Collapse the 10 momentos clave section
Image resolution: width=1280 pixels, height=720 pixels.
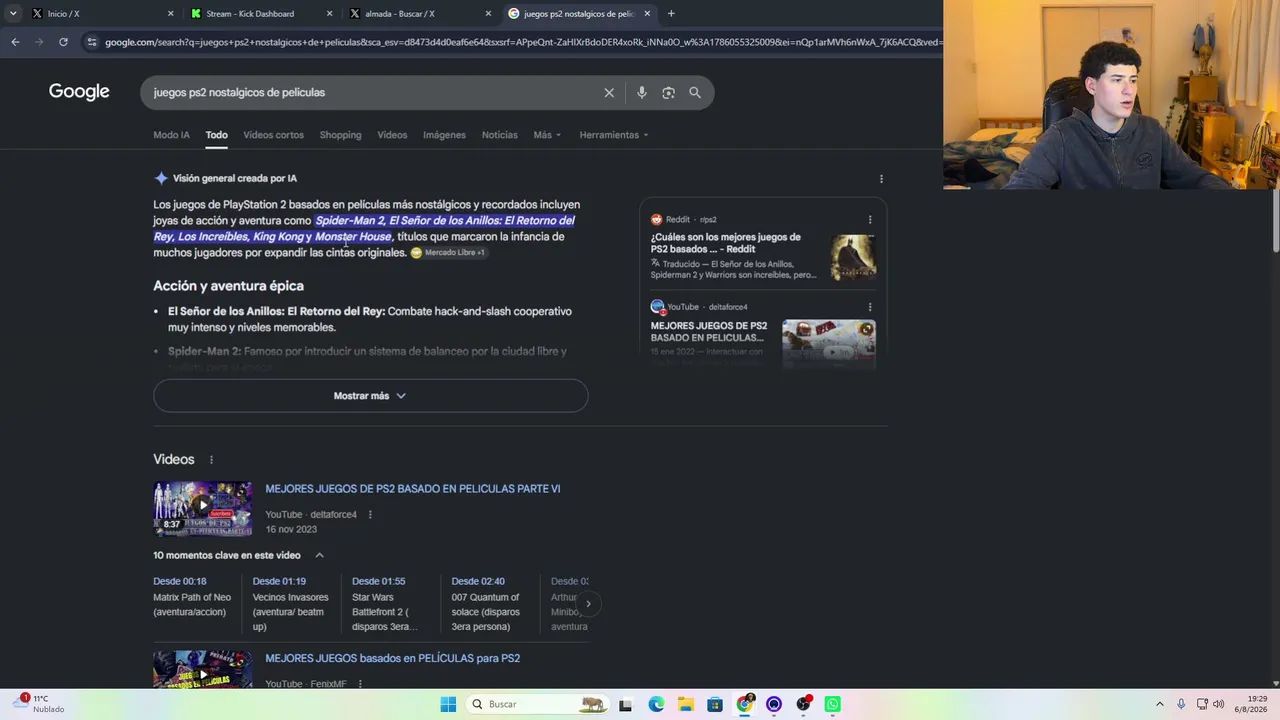tap(319, 555)
